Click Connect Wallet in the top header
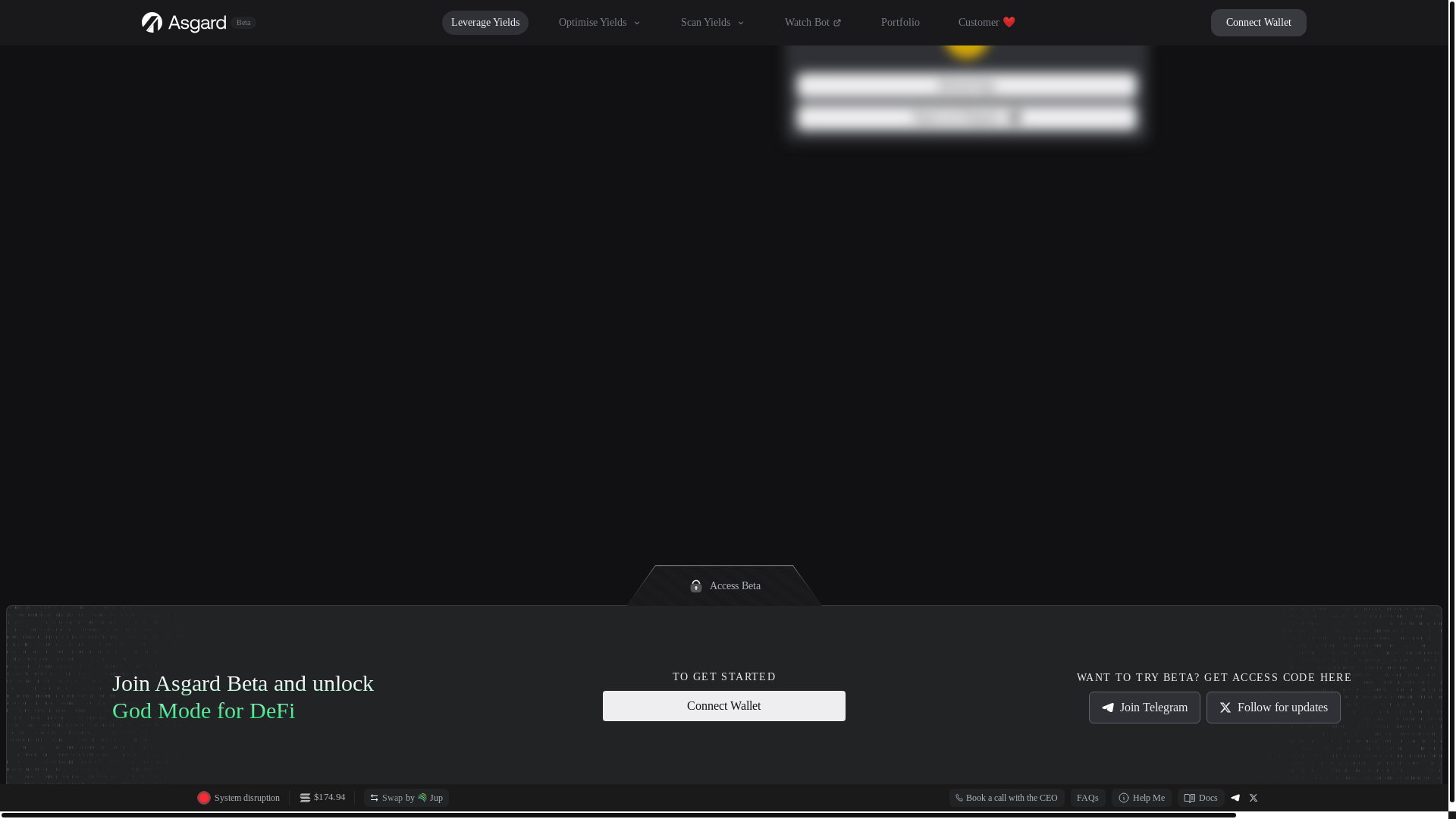Viewport: 1456px width, 819px height. (x=1258, y=23)
